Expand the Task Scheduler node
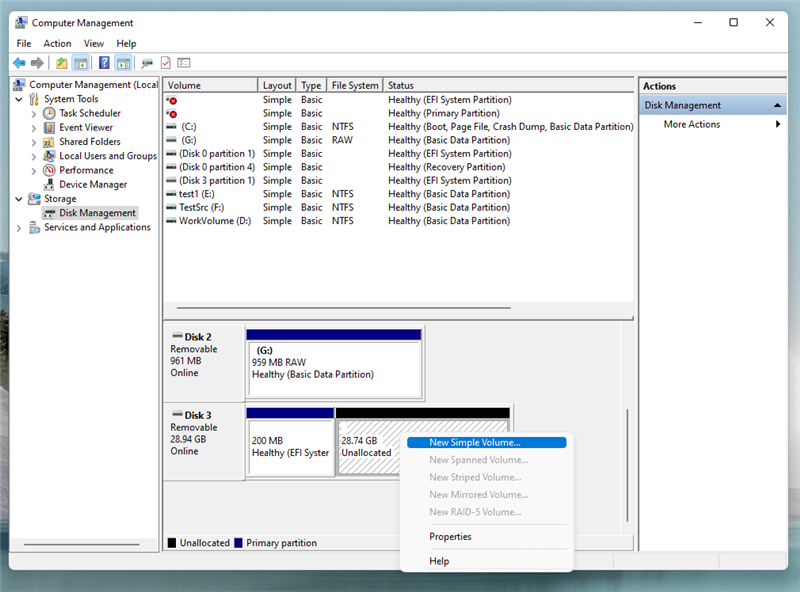 coord(34,114)
